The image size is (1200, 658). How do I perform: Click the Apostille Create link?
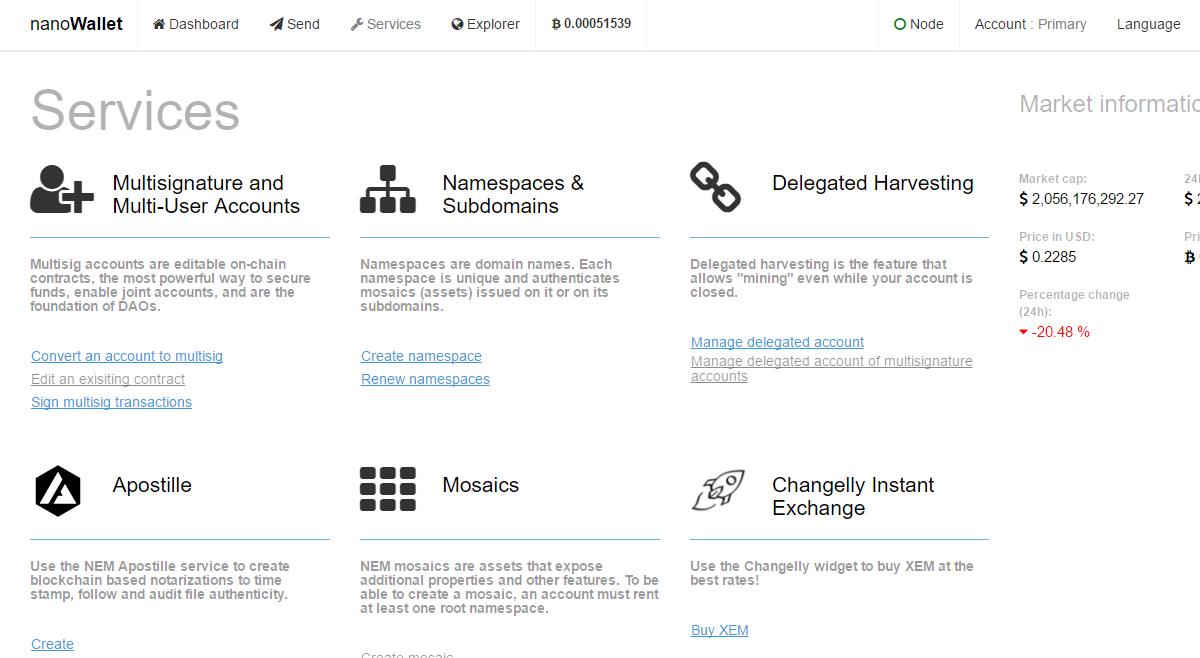[x=52, y=644]
